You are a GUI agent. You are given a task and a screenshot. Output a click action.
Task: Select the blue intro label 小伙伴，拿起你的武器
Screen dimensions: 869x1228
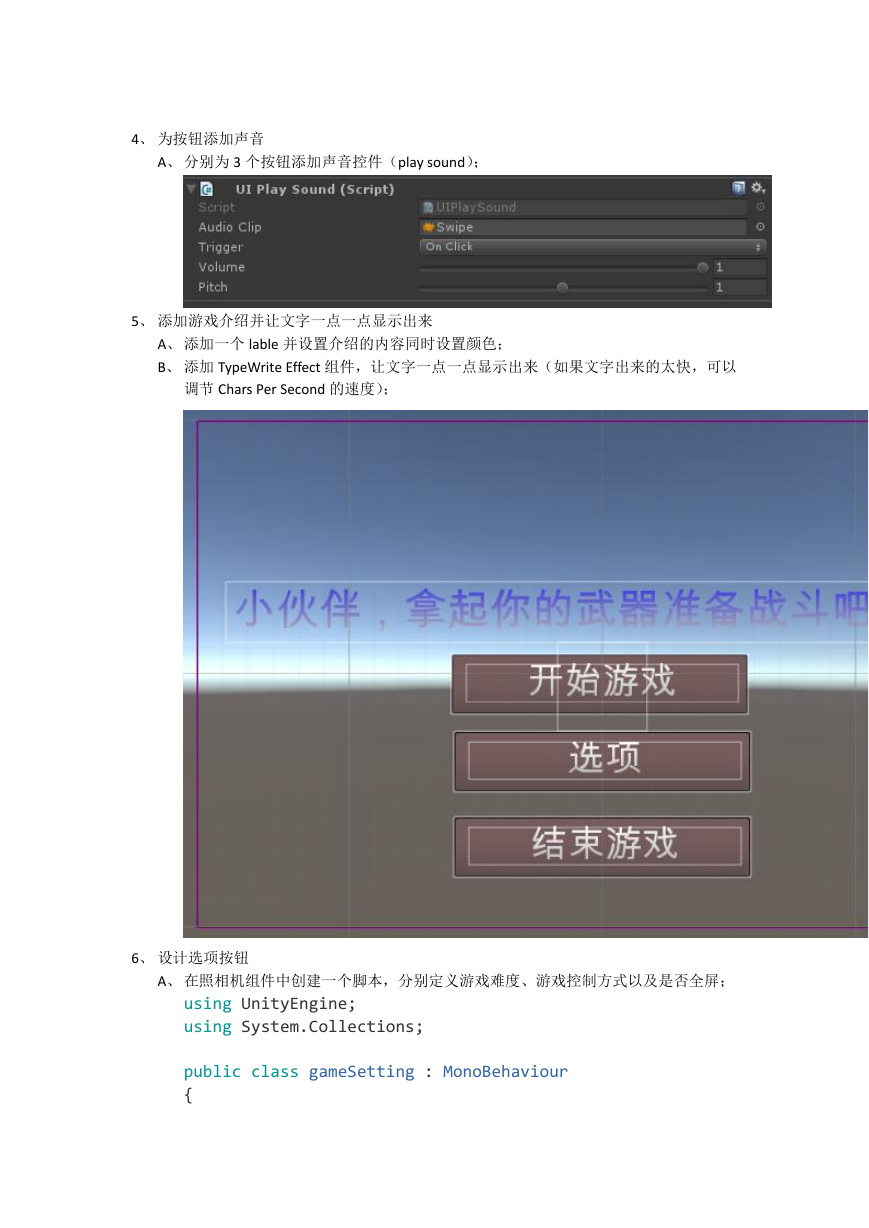[x=546, y=611]
